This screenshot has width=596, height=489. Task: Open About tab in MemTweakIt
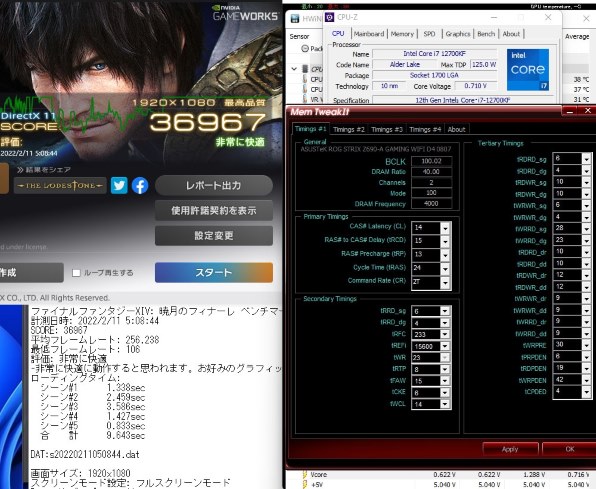(x=456, y=130)
